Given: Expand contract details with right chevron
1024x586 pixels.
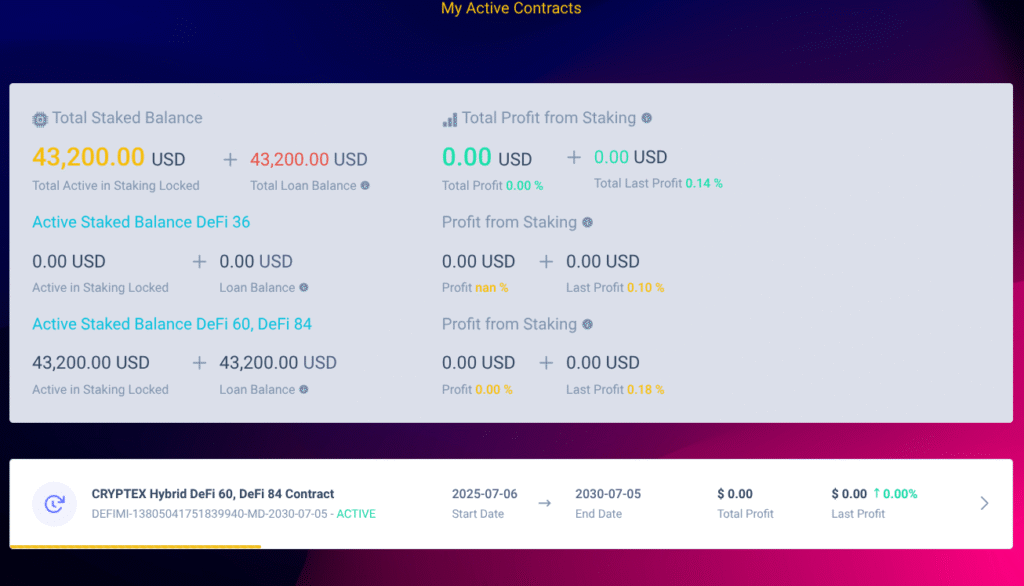Looking at the screenshot, I should 984,503.
